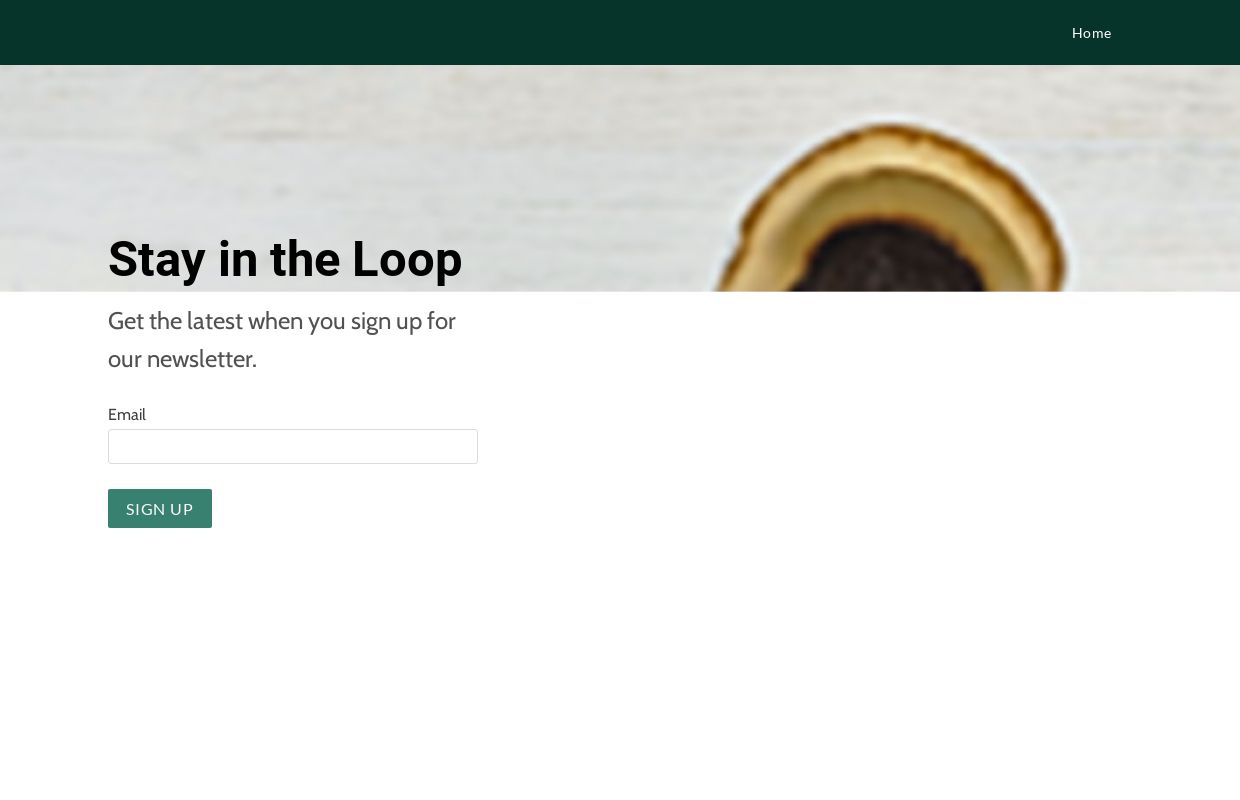Open the Home navigation link
Viewport: 1240px width, 800px height.
[x=1091, y=33]
